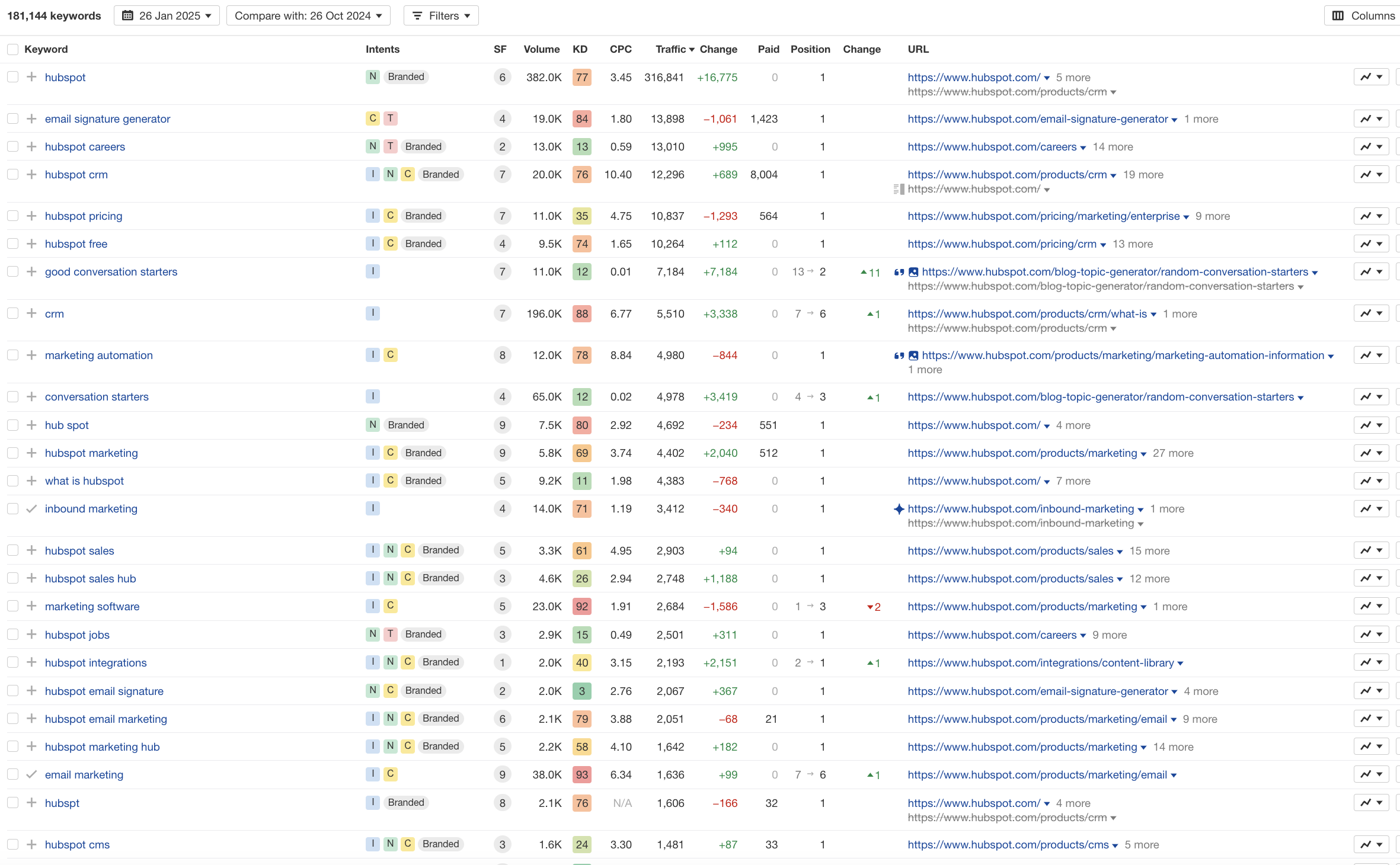Toggle the select-all checkbox in Keyword header

pyautogui.click(x=12, y=49)
